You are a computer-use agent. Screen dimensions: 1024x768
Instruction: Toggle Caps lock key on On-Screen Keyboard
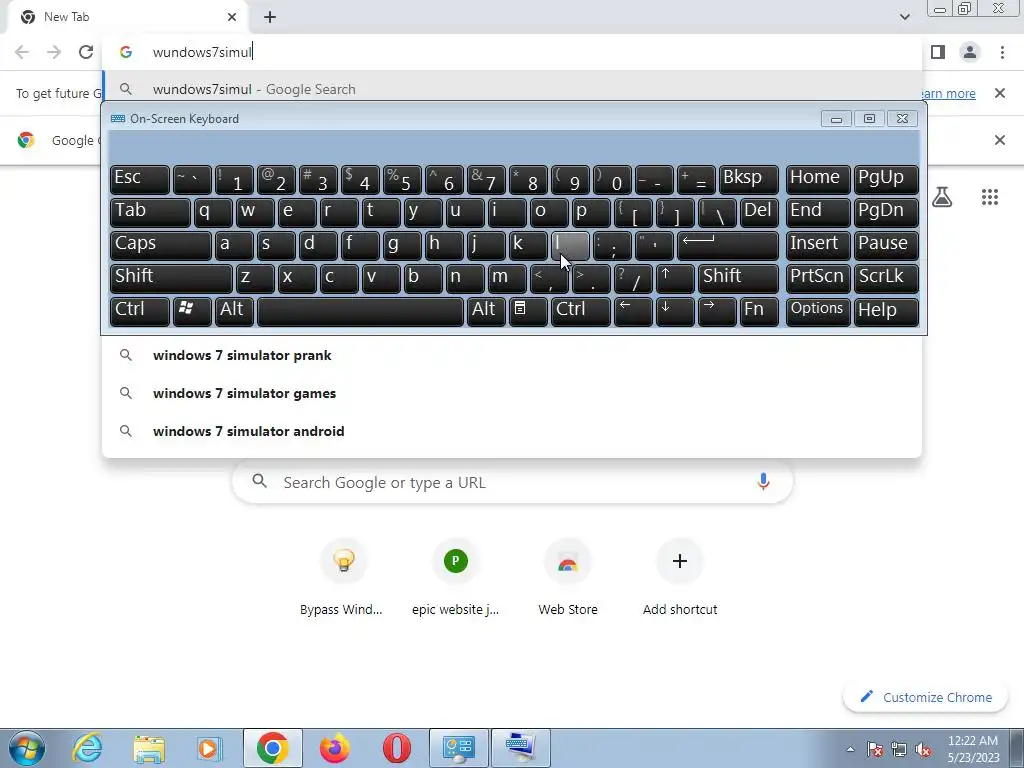tap(161, 245)
